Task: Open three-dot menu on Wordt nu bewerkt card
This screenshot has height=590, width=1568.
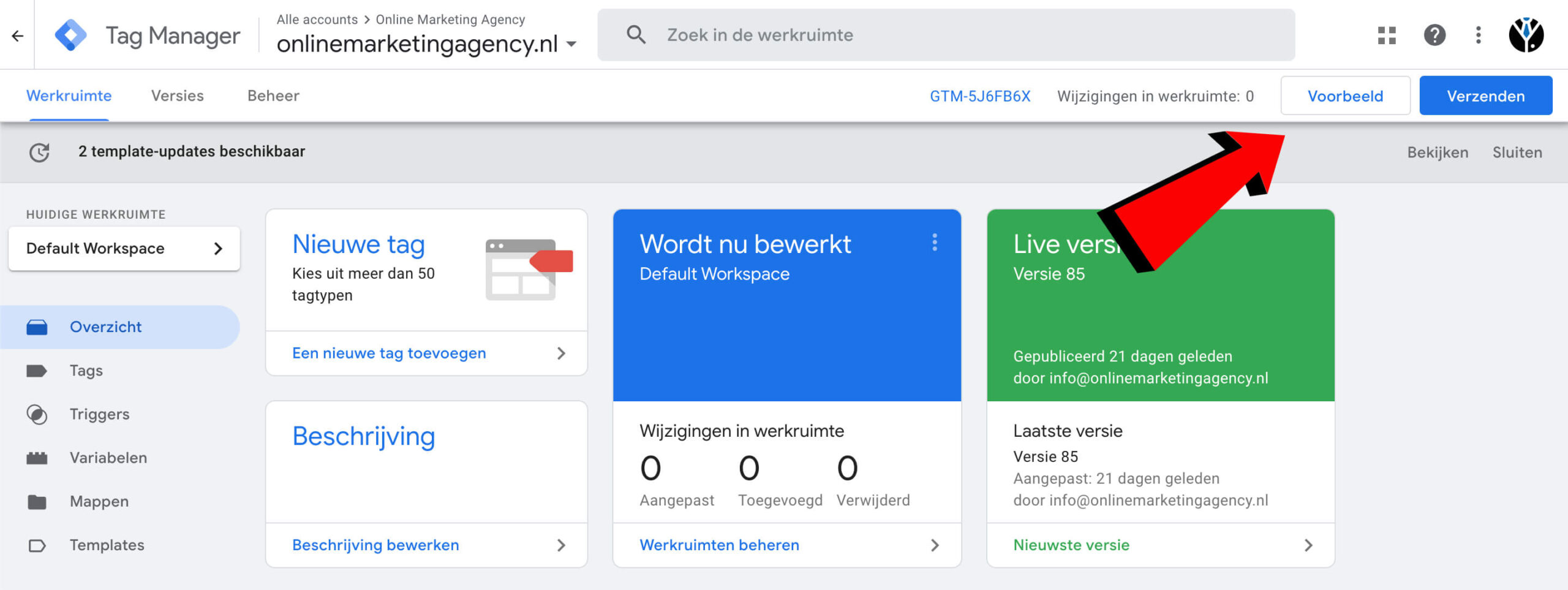Action: pyautogui.click(x=935, y=243)
